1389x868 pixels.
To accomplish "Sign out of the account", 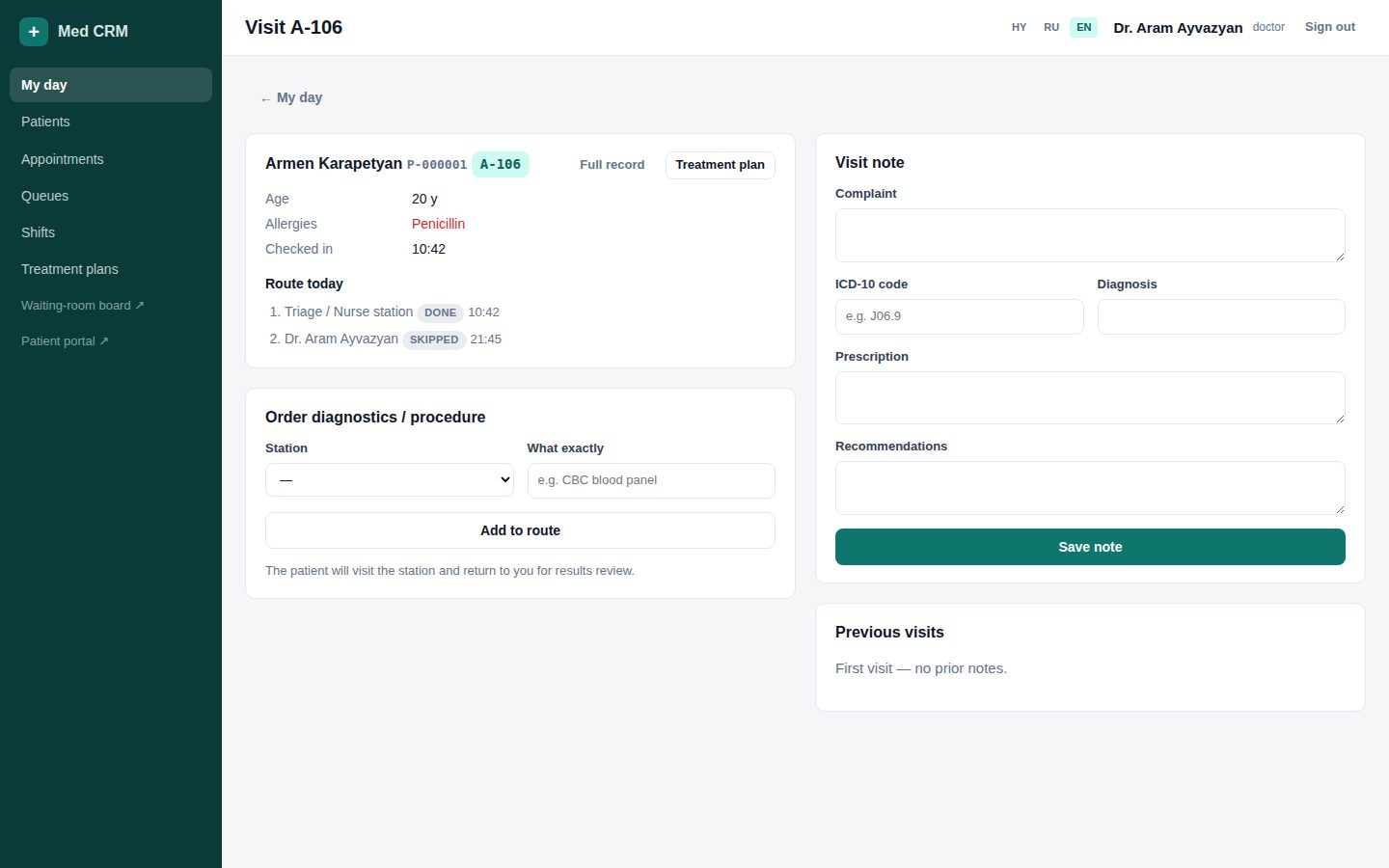I will pyautogui.click(x=1330, y=27).
